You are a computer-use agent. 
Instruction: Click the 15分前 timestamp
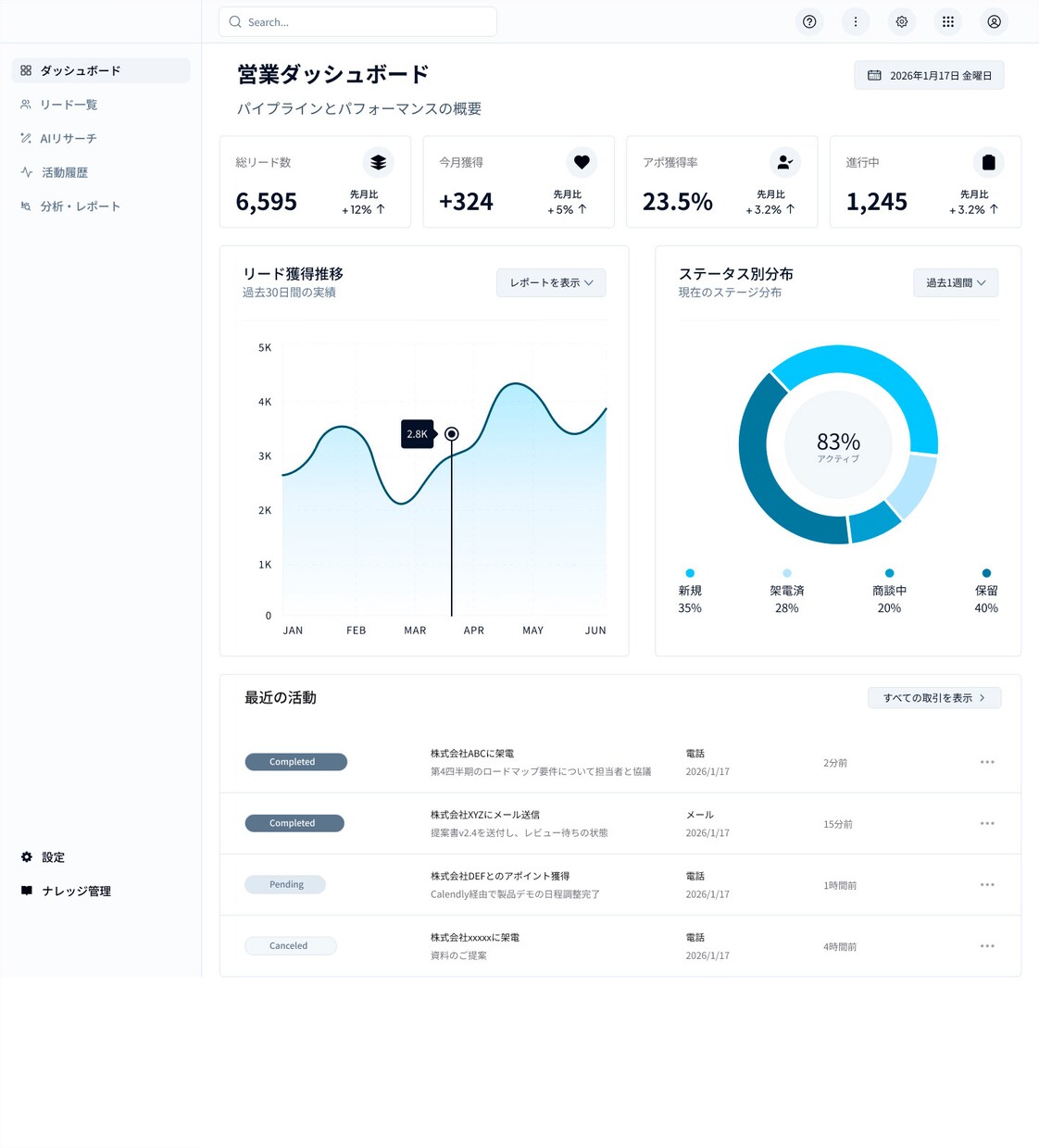[x=838, y=824]
